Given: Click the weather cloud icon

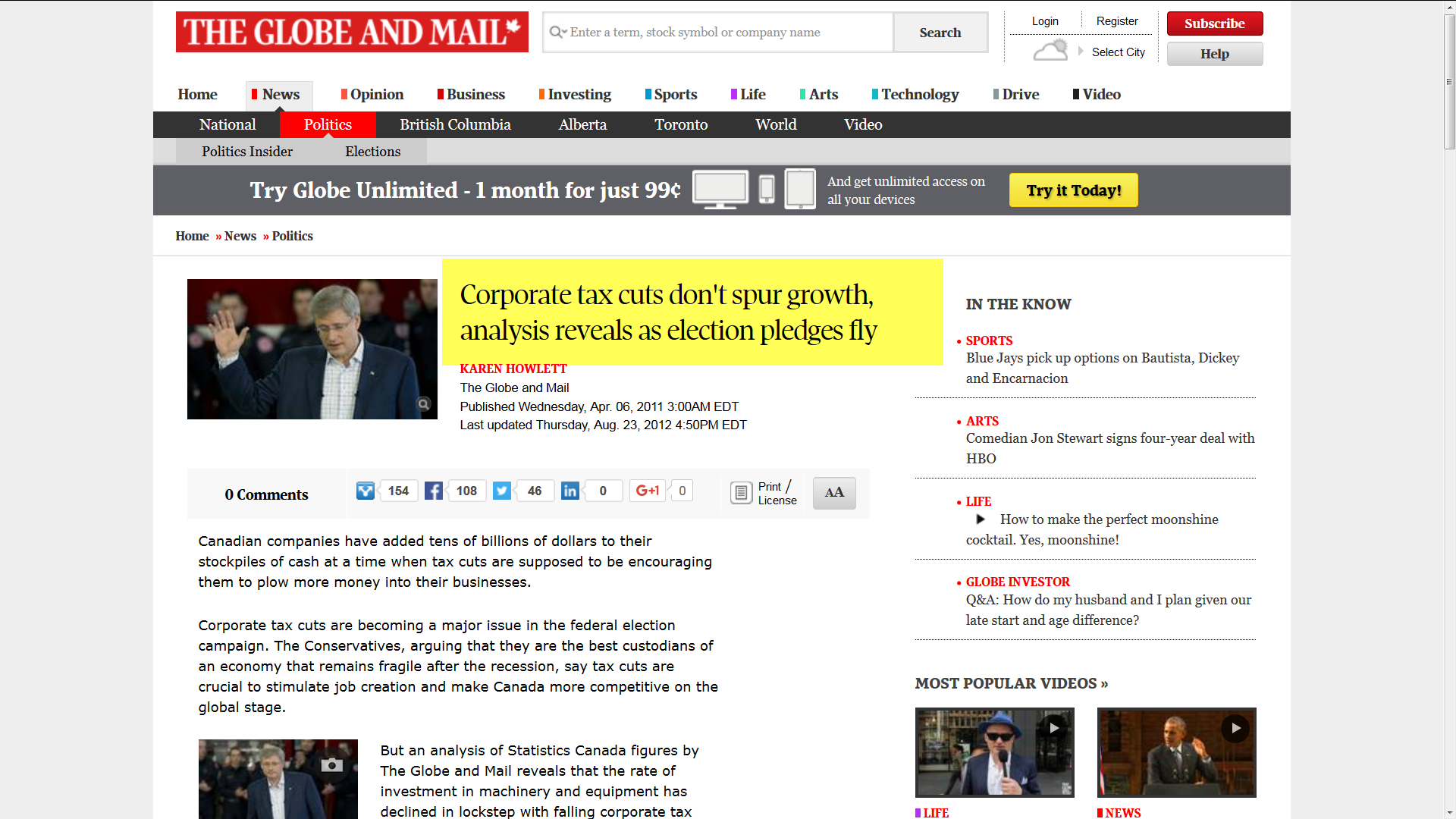Looking at the screenshot, I should (1050, 51).
